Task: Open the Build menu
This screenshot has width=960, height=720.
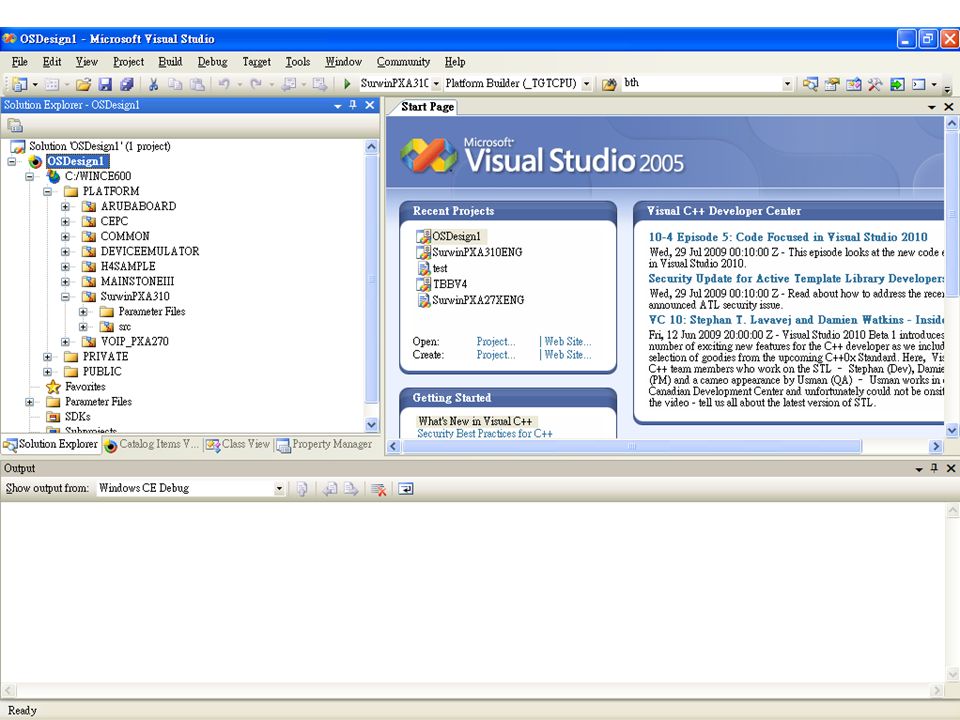Action: [x=170, y=62]
